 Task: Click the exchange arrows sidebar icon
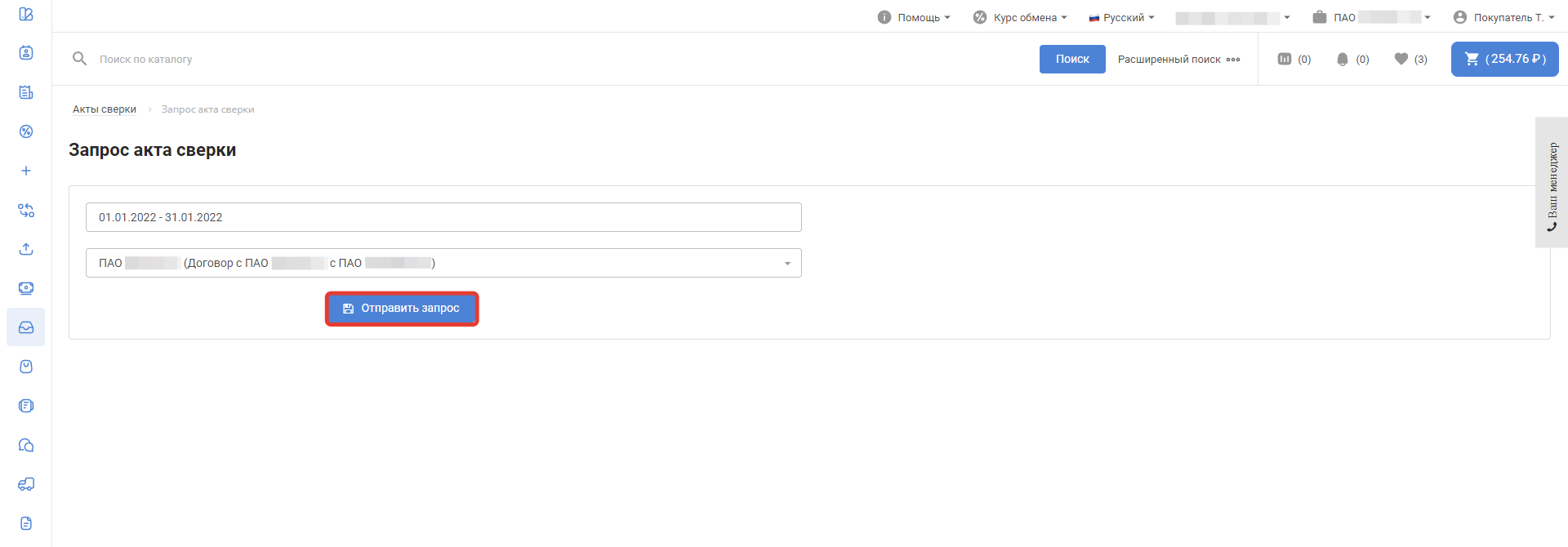[x=26, y=210]
